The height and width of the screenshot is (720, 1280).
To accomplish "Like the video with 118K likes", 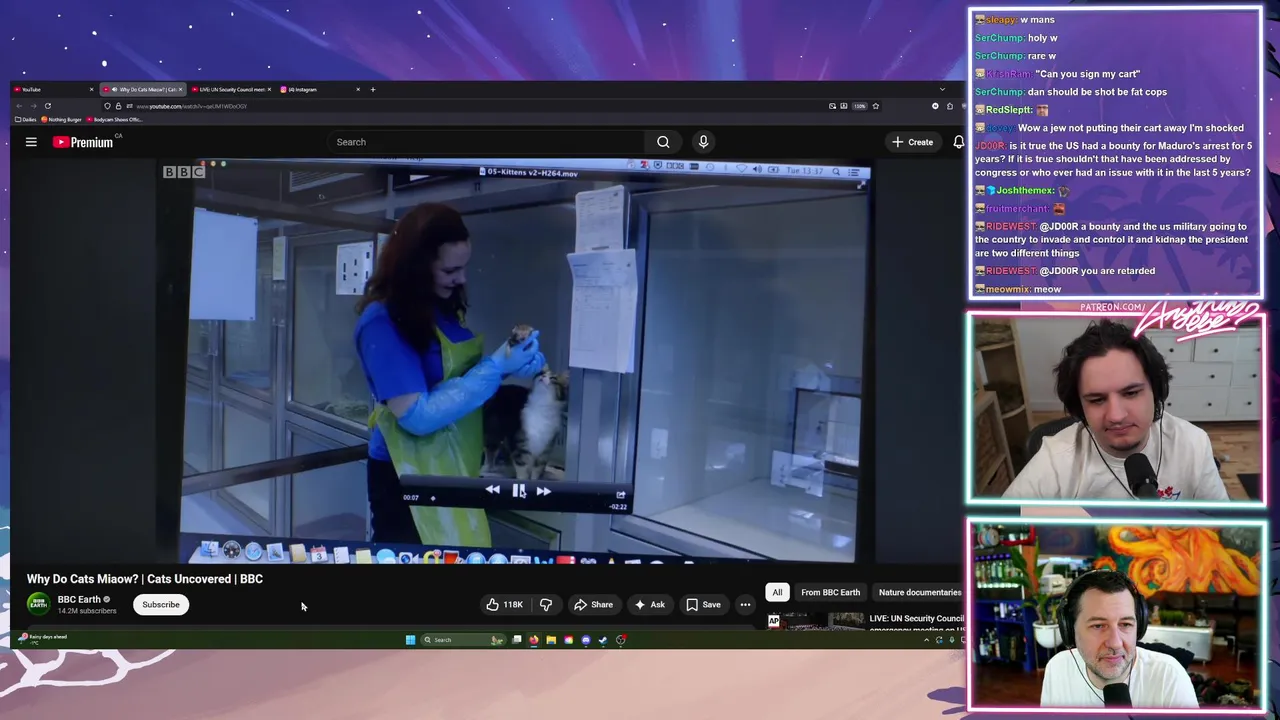I will [506, 604].
